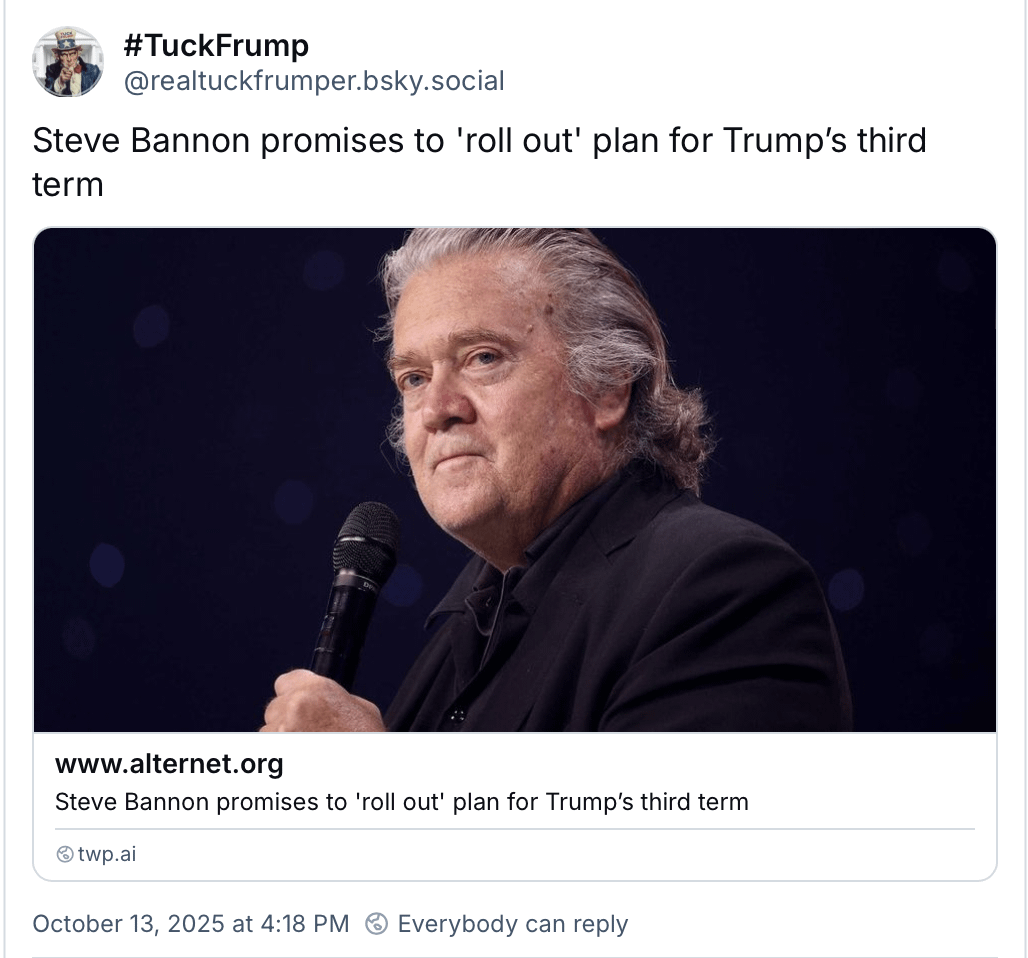Click the www.alternet.org domain label

click(x=169, y=764)
